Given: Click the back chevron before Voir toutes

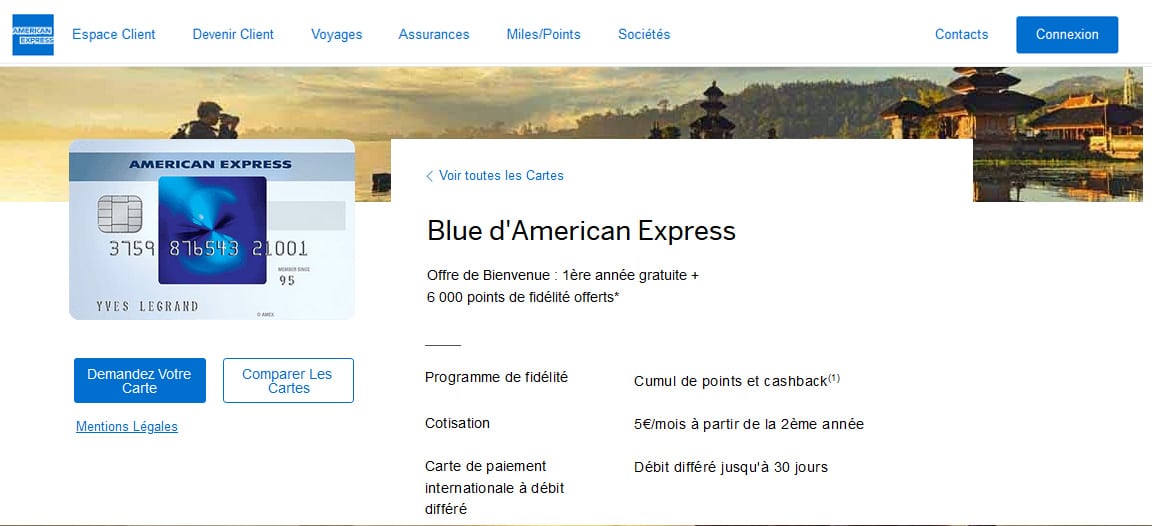Looking at the screenshot, I should tap(429, 176).
